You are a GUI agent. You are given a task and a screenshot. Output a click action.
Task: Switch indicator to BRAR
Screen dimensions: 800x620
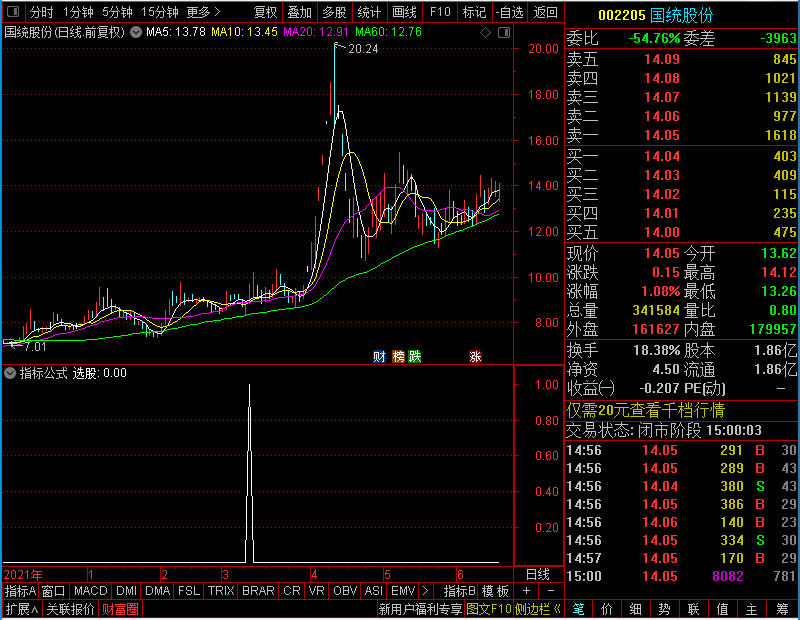(258, 591)
